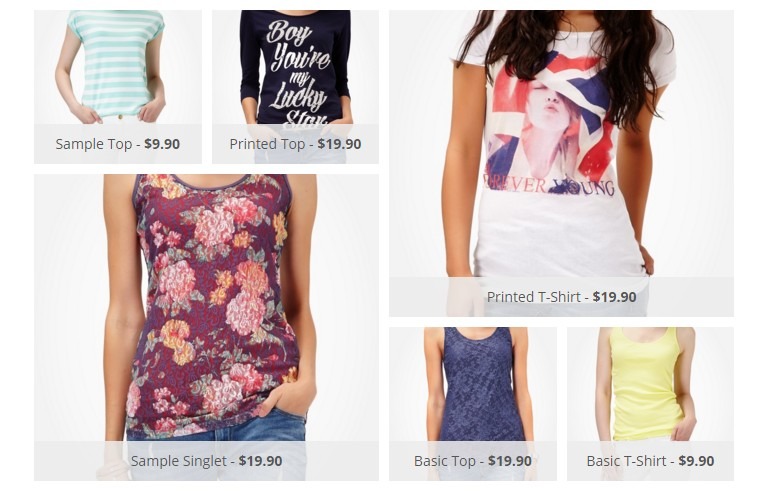Open the floral Sample Singlet image
This screenshot has width=768, height=491.
tap(206, 308)
